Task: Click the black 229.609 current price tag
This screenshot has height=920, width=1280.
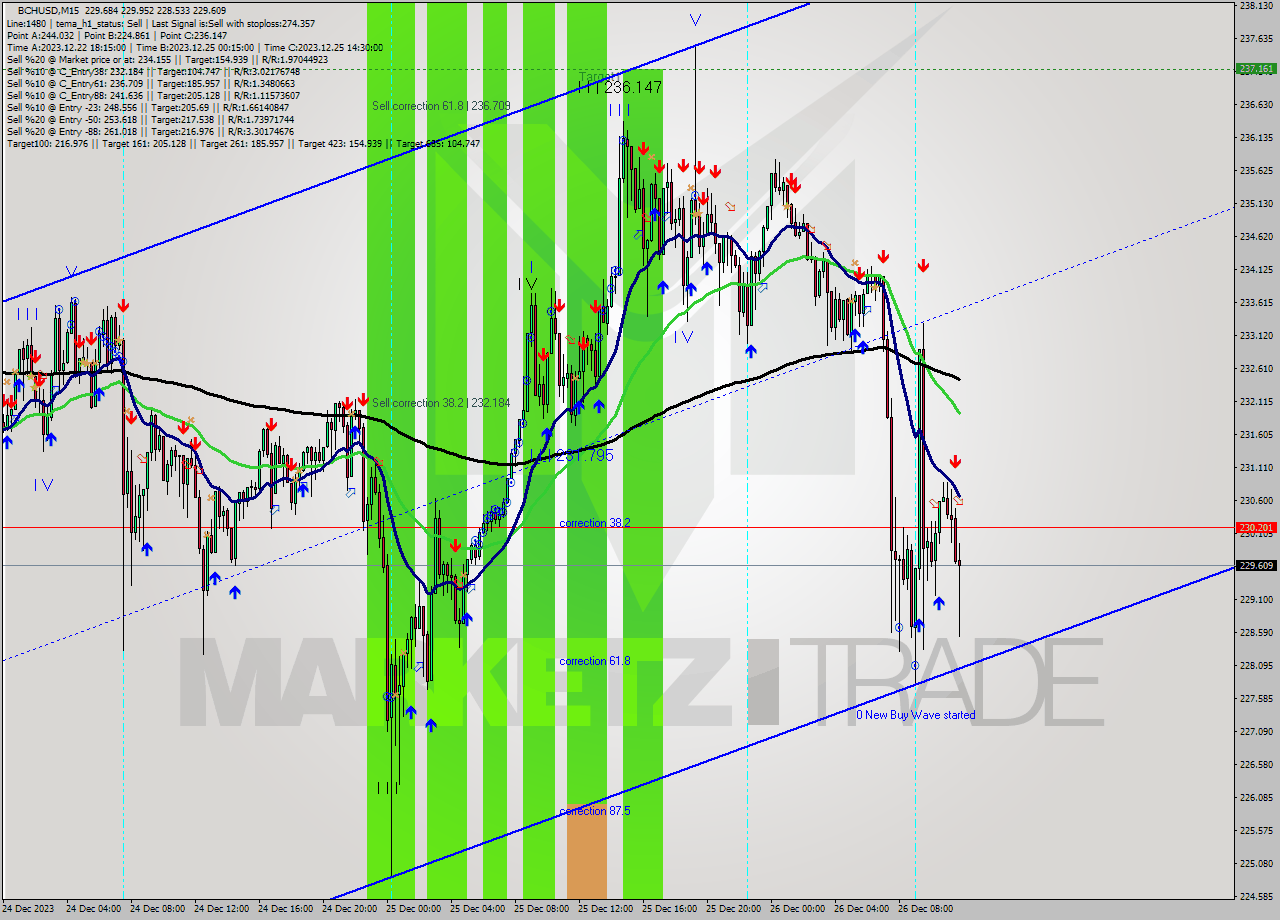Action: pos(1257,565)
